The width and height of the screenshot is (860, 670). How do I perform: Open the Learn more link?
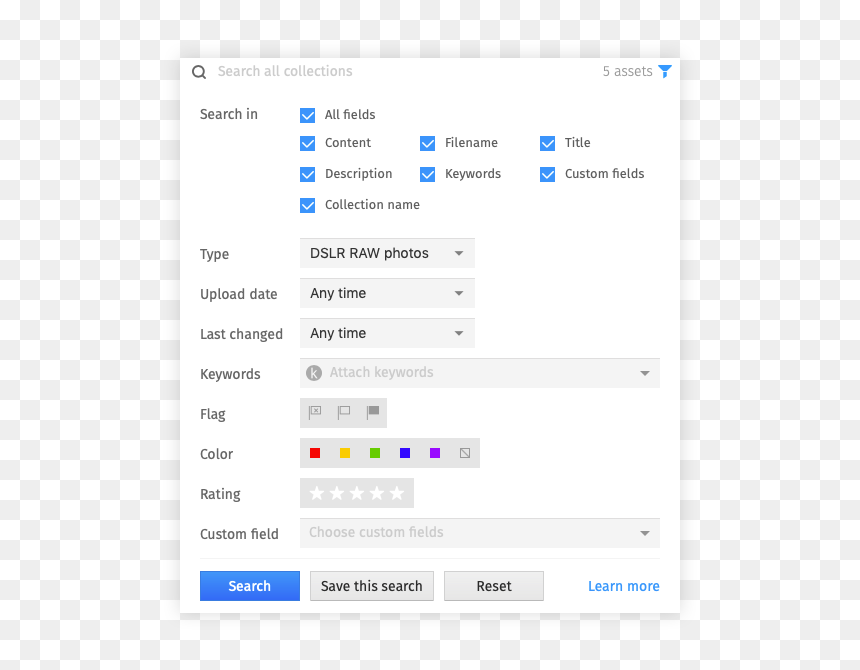coord(624,586)
